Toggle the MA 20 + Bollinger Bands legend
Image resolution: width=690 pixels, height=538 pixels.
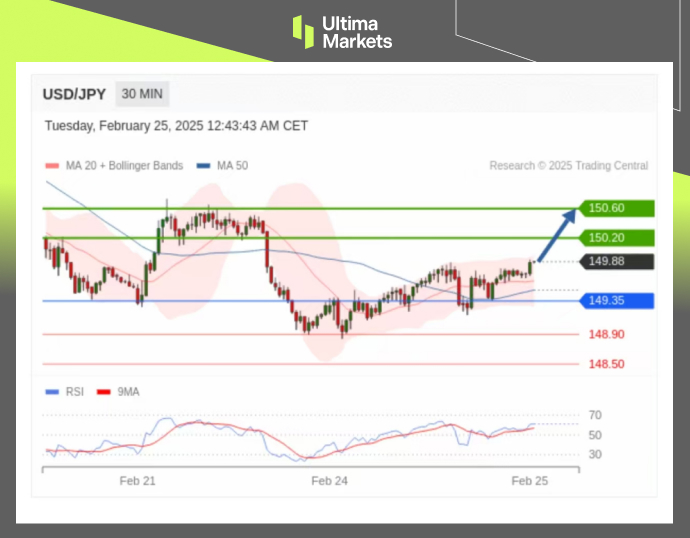point(115,166)
